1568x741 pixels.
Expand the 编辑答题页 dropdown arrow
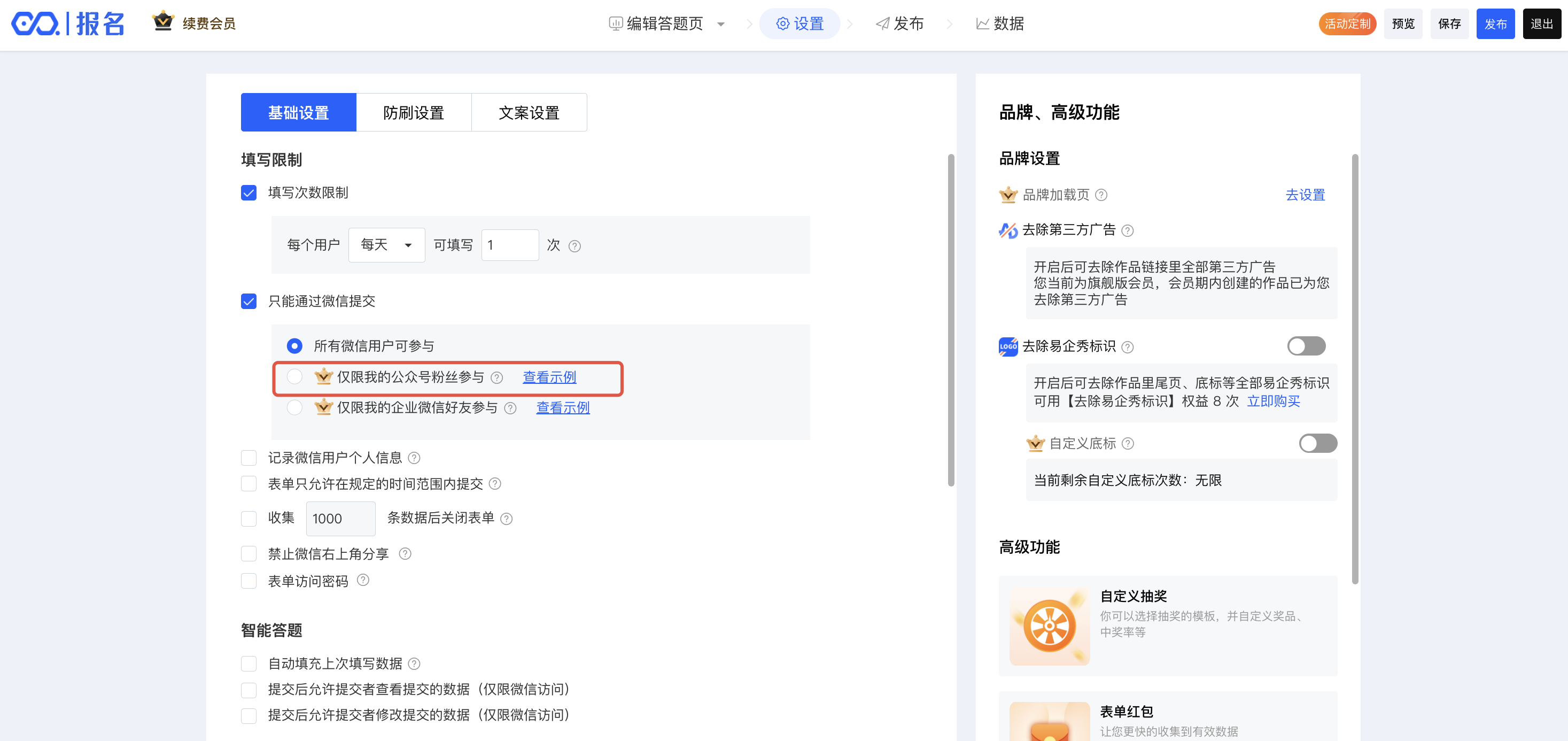tap(721, 25)
